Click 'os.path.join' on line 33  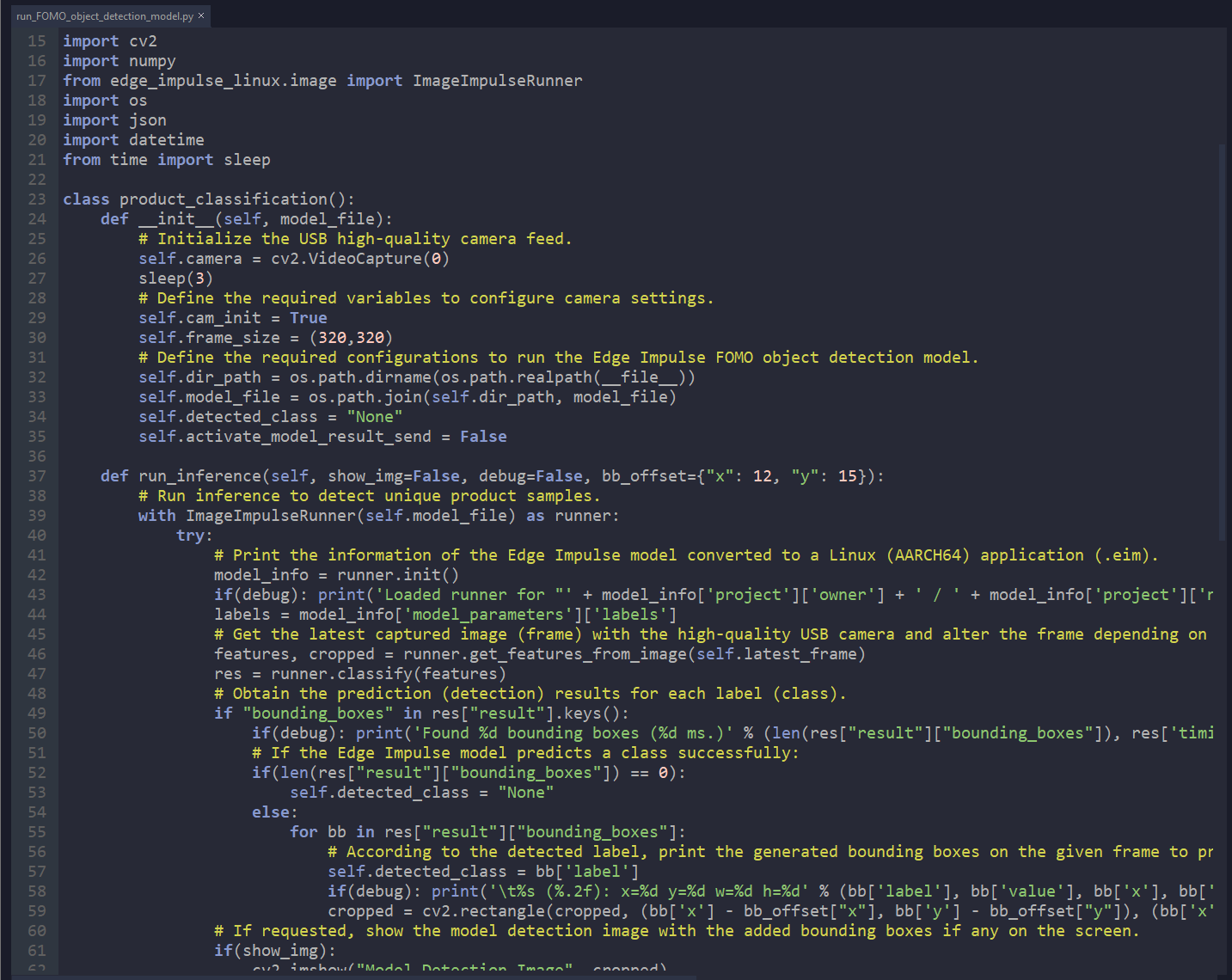[365, 397]
